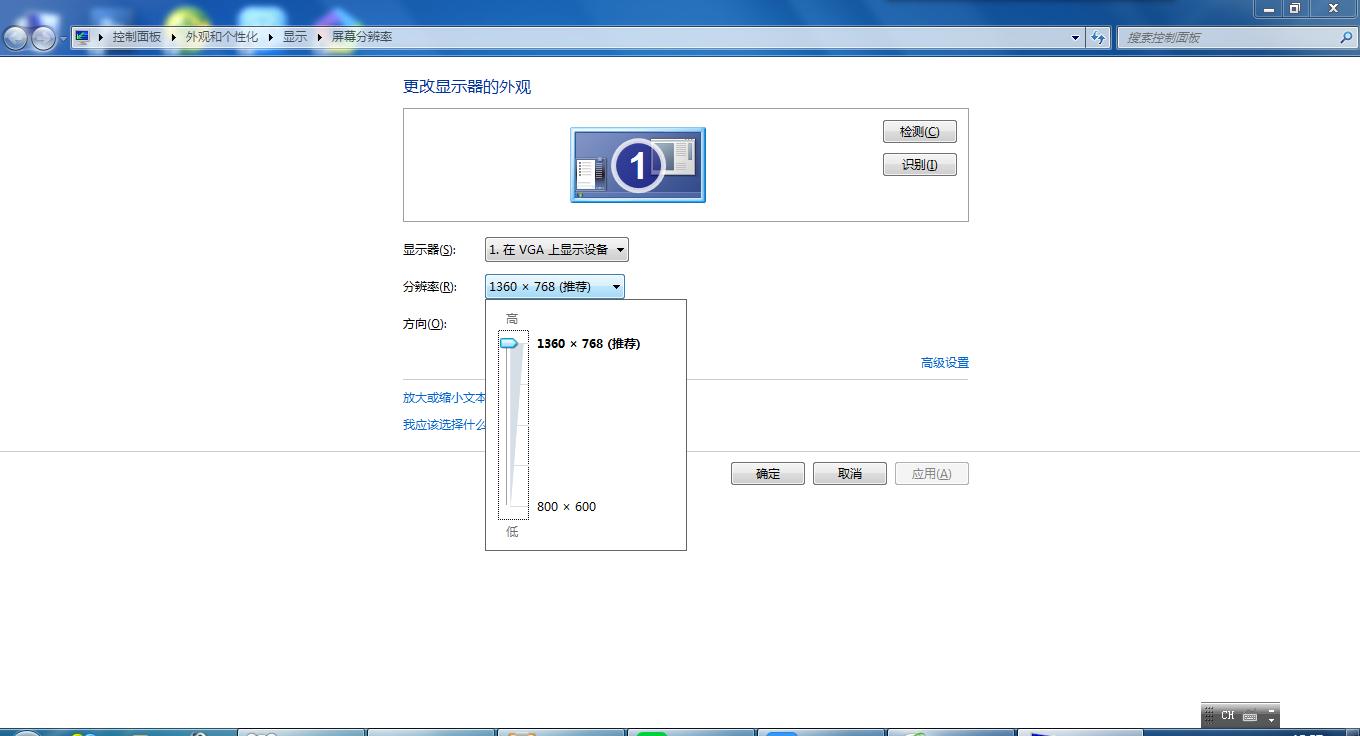Click the 识别(I) button

[920, 165]
